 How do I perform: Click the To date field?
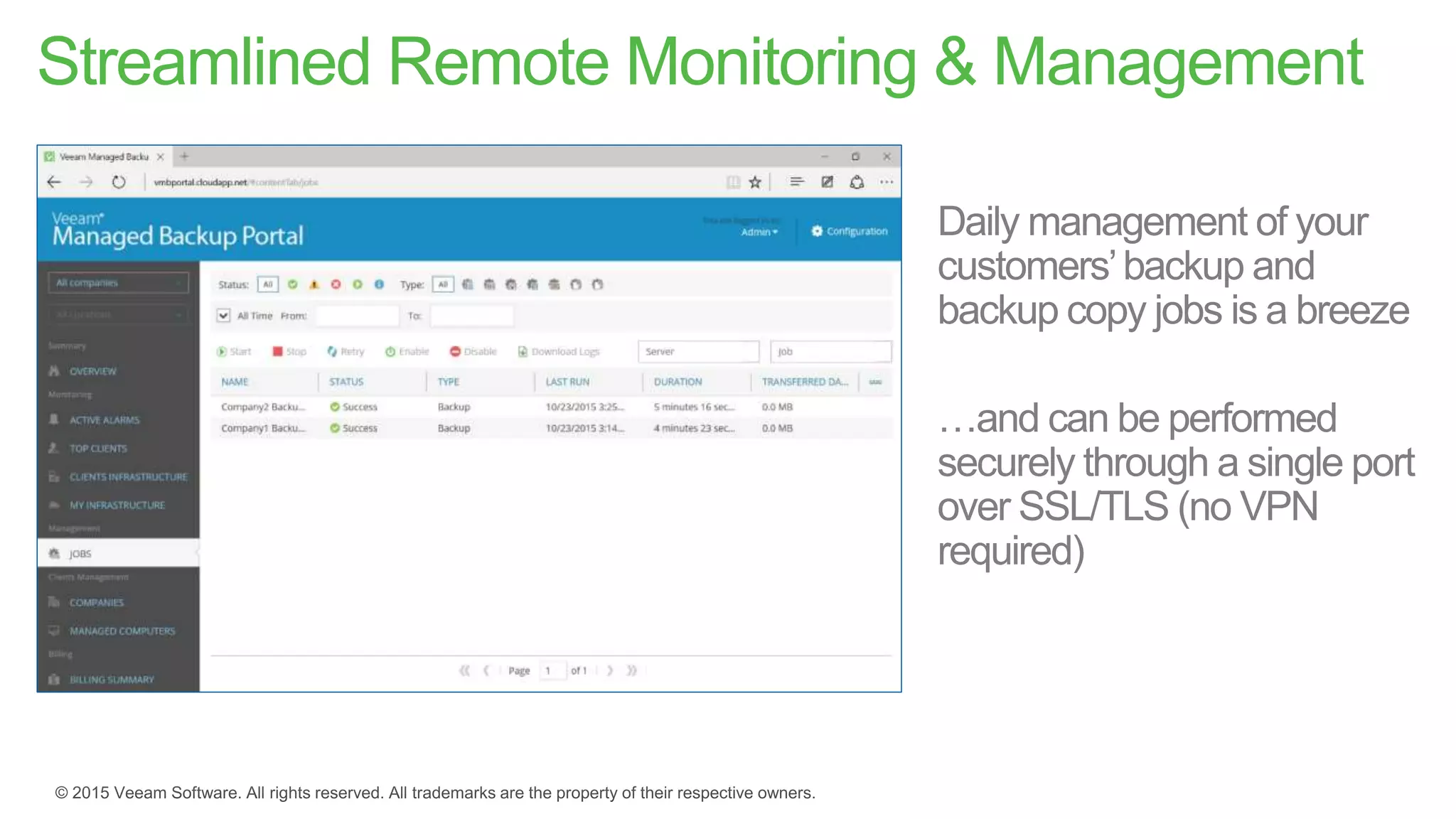click(x=472, y=316)
